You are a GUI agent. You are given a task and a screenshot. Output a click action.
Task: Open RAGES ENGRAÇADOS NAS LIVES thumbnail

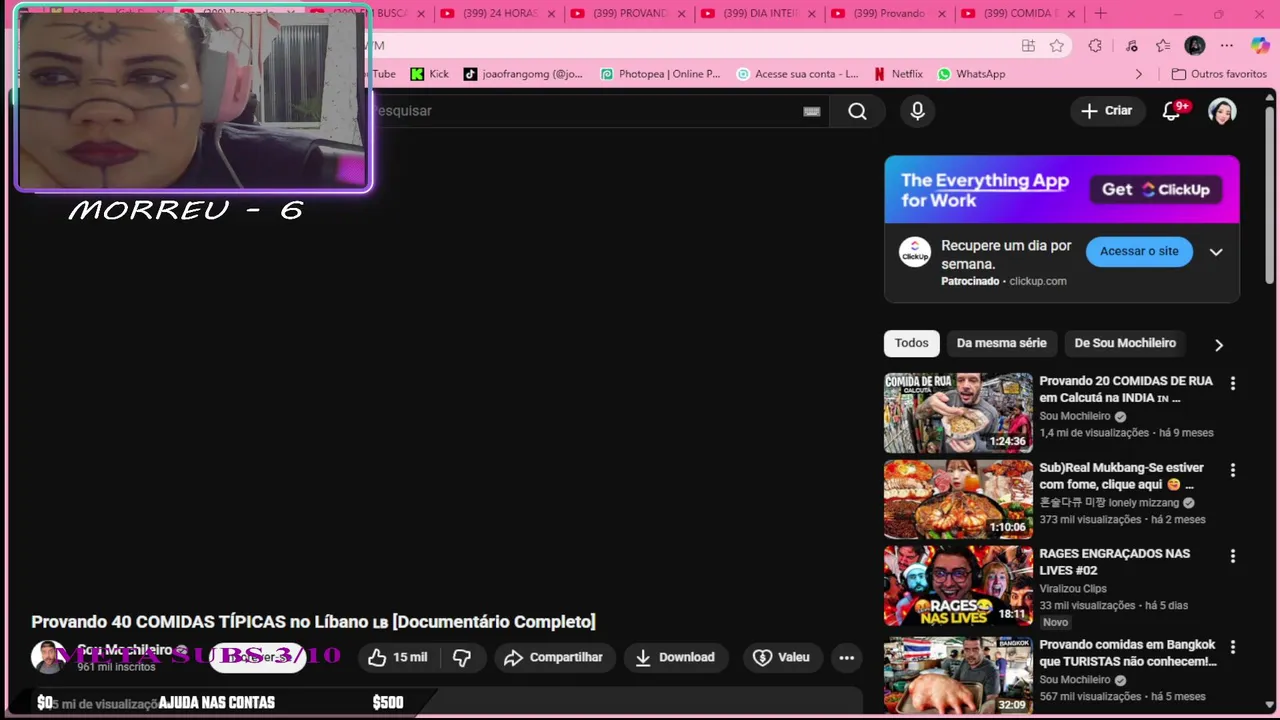958,585
